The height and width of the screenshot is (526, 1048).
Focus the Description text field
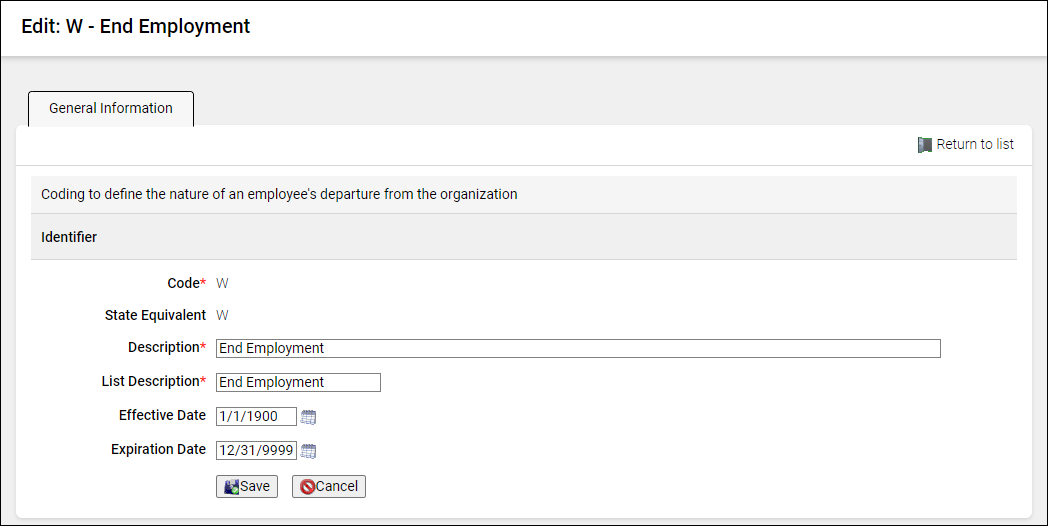(x=578, y=348)
